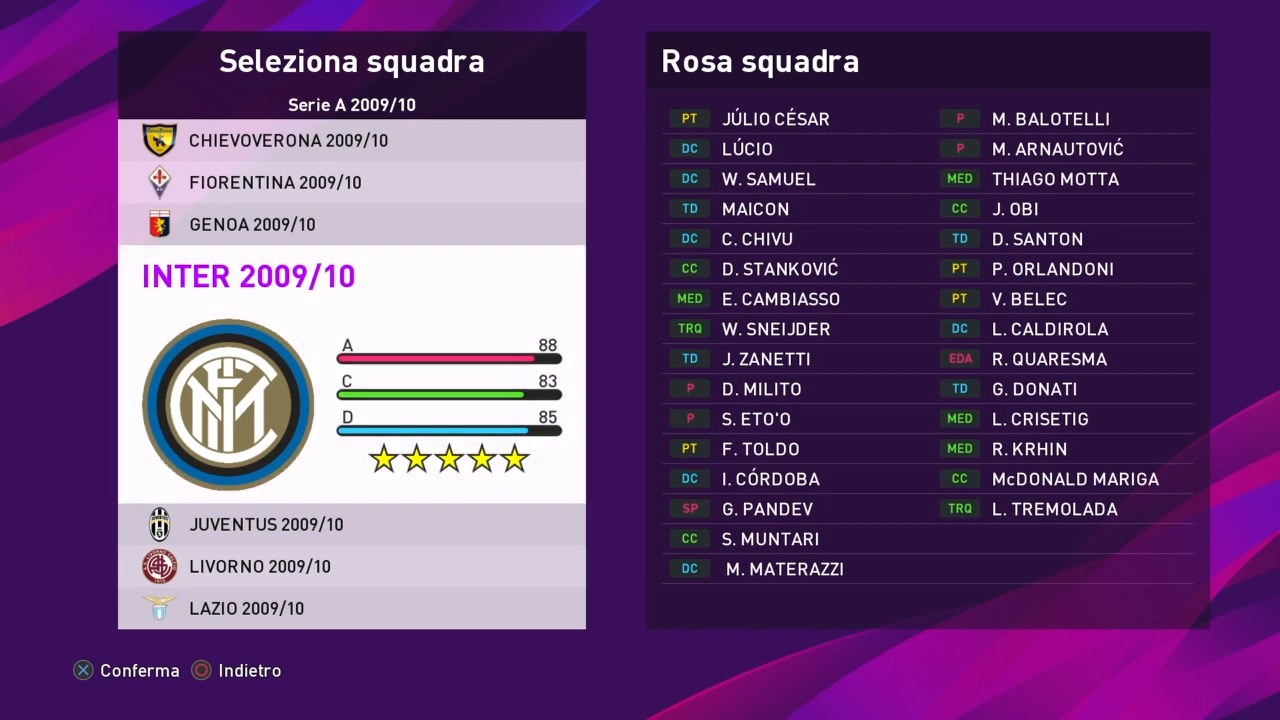Click the Lazio eagle crest icon
The width and height of the screenshot is (1280, 720).
(159, 608)
